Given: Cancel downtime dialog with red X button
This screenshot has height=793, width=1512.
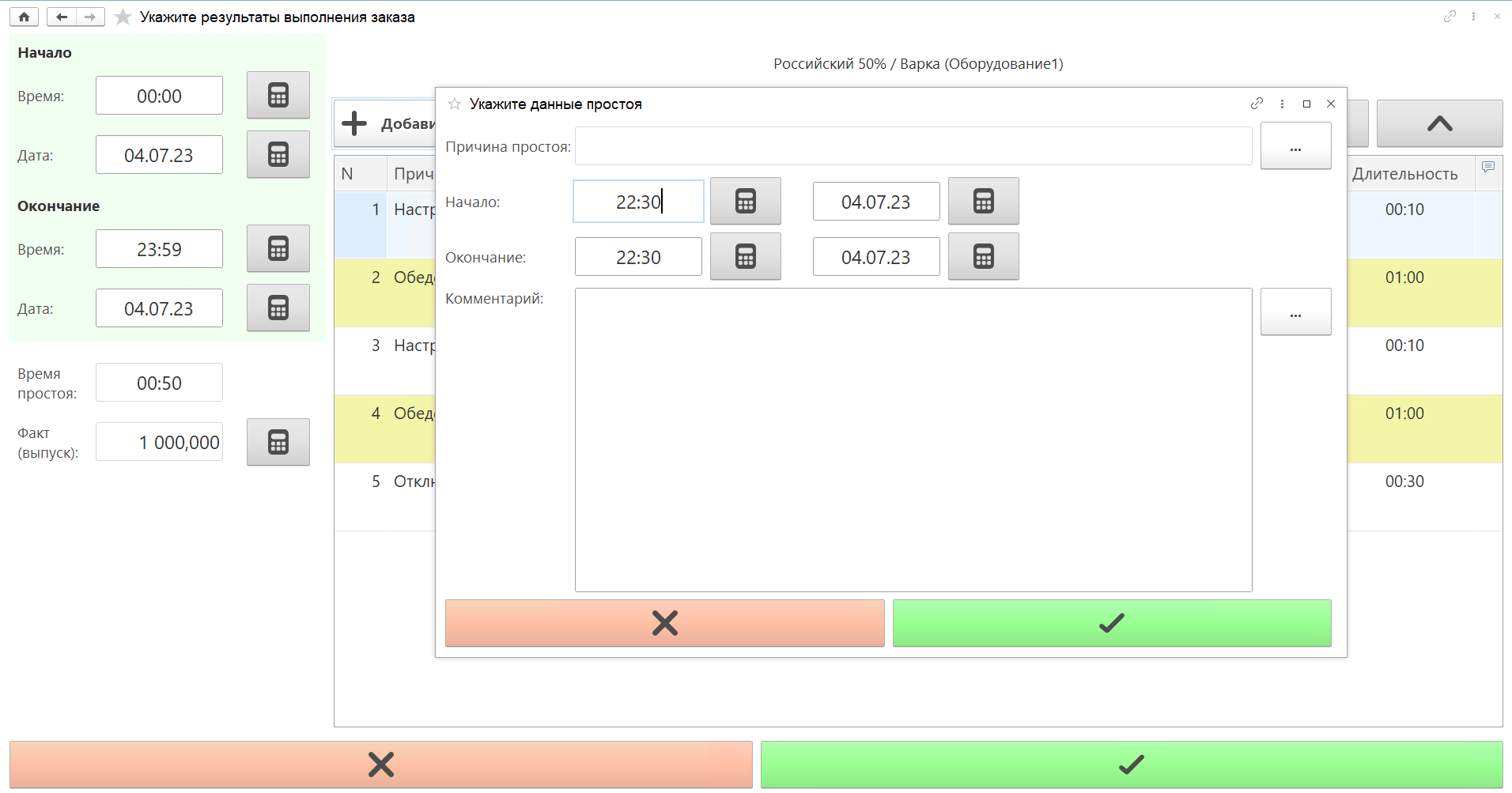Looking at the screenshot, I should point(664,623).
